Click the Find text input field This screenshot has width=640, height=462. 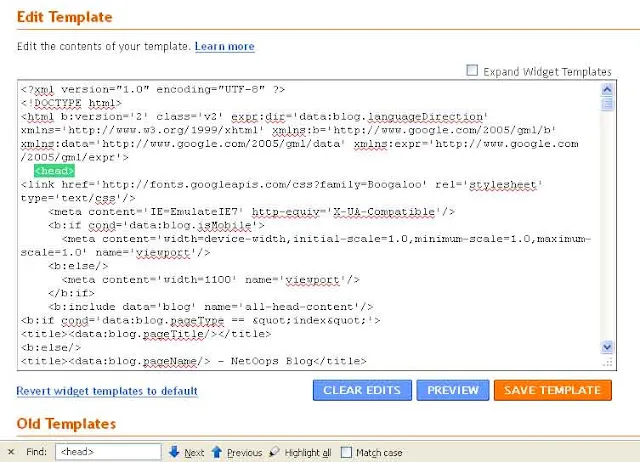108,452
